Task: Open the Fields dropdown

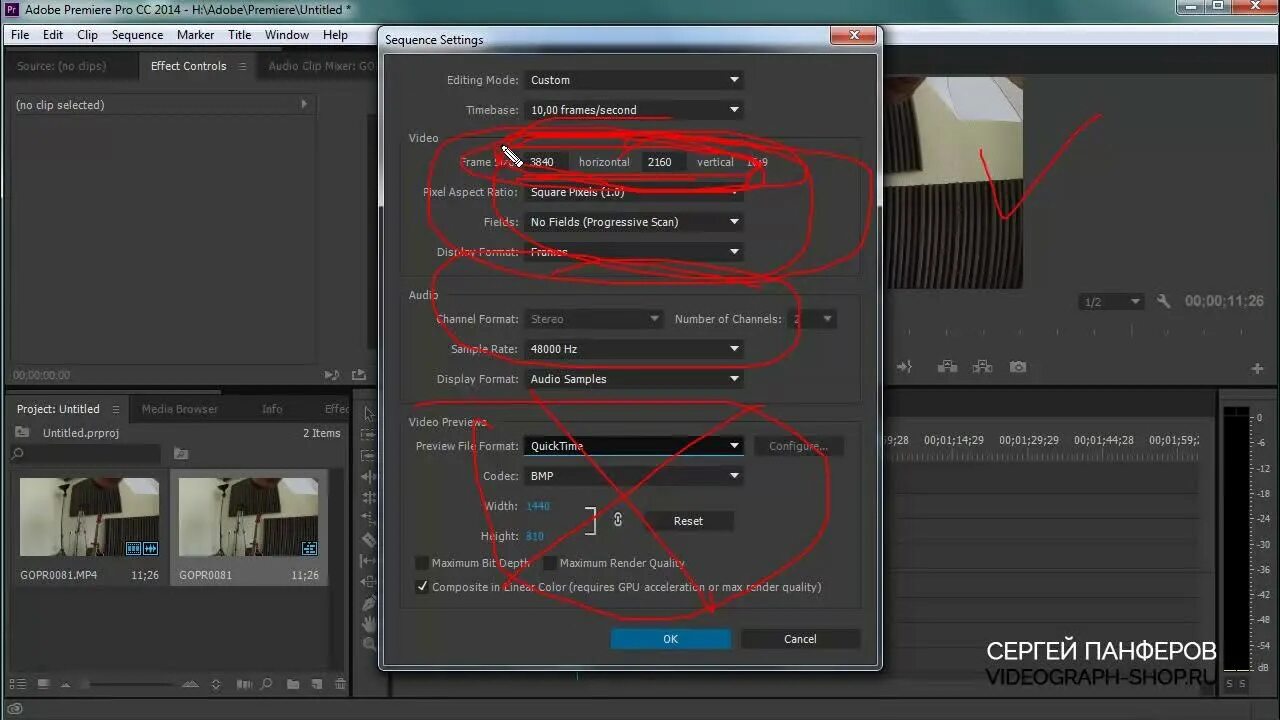Action: (634, 222)
